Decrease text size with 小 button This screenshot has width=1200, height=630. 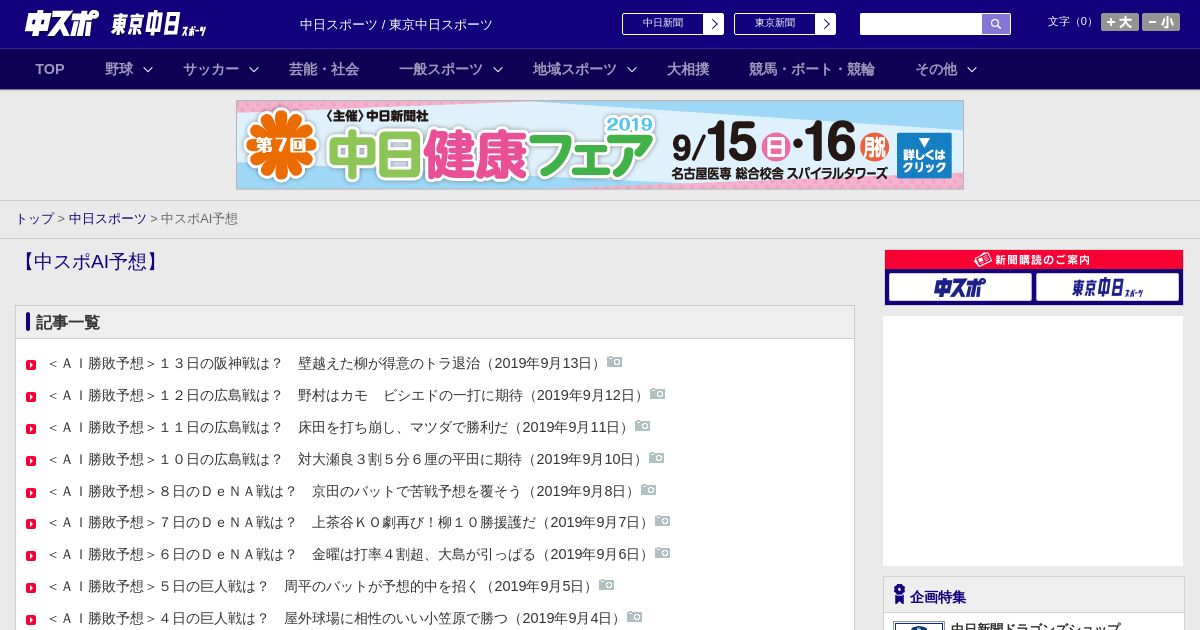(1161, 22)
